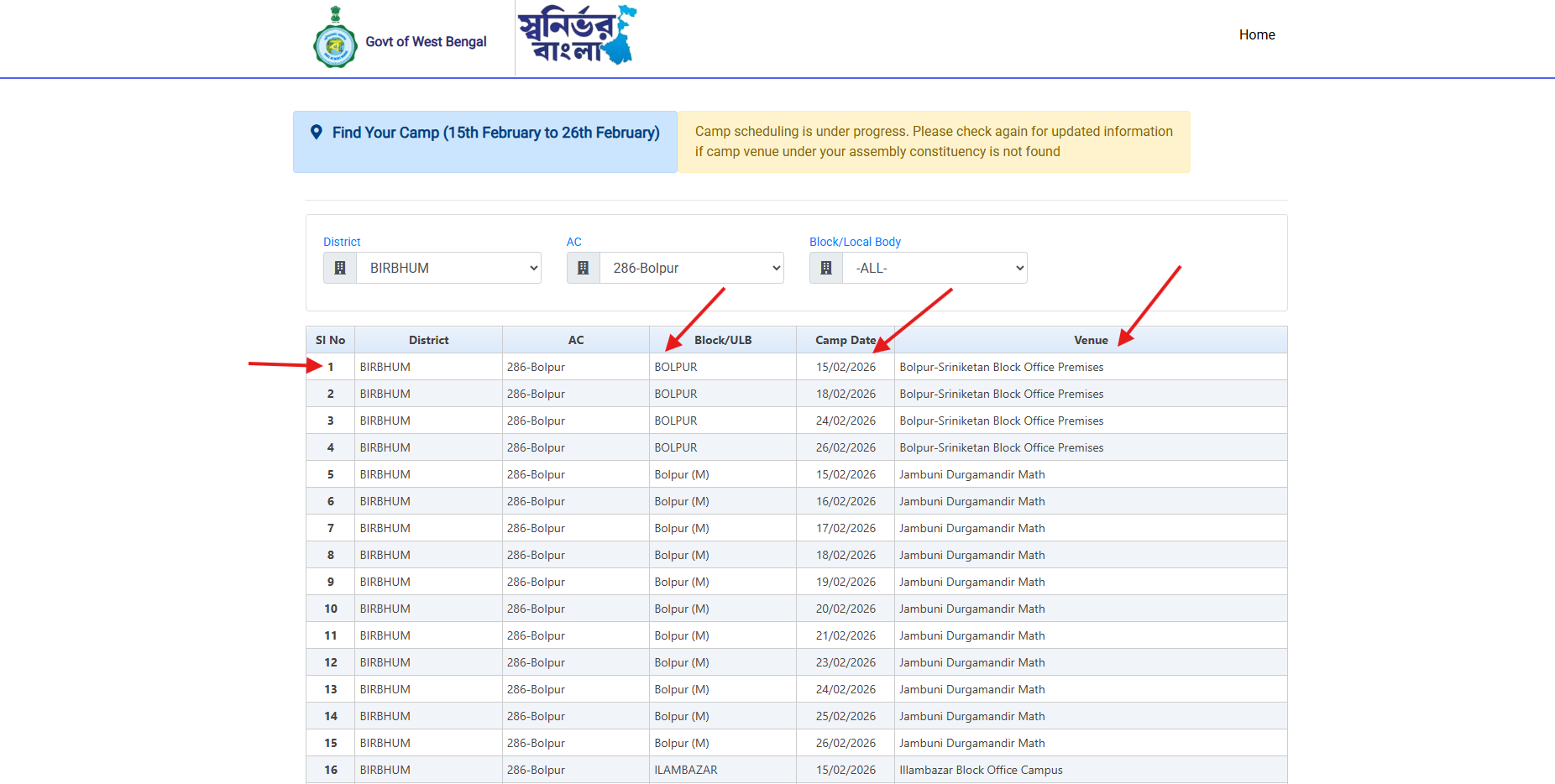1555x784 pixels.
Task: Click the Govt of West Bengal emblem
Action: tap(335, 38)
